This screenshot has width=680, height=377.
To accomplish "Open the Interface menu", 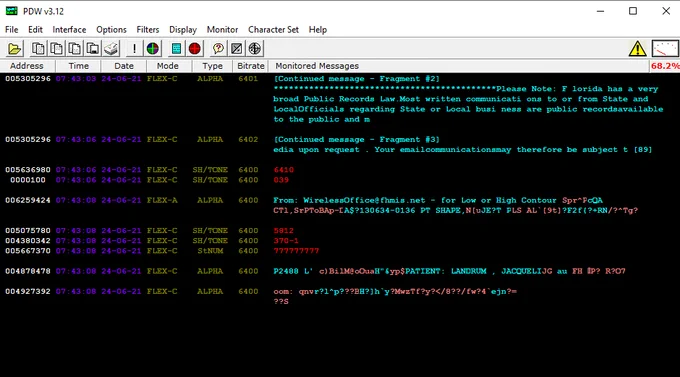I will [x=69, y=30].
